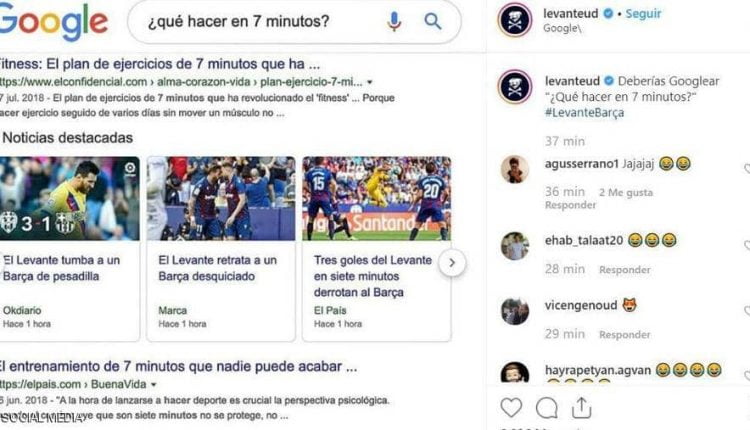Open 'El Levante retrata a un Barça' Marca card

point(221,249)
